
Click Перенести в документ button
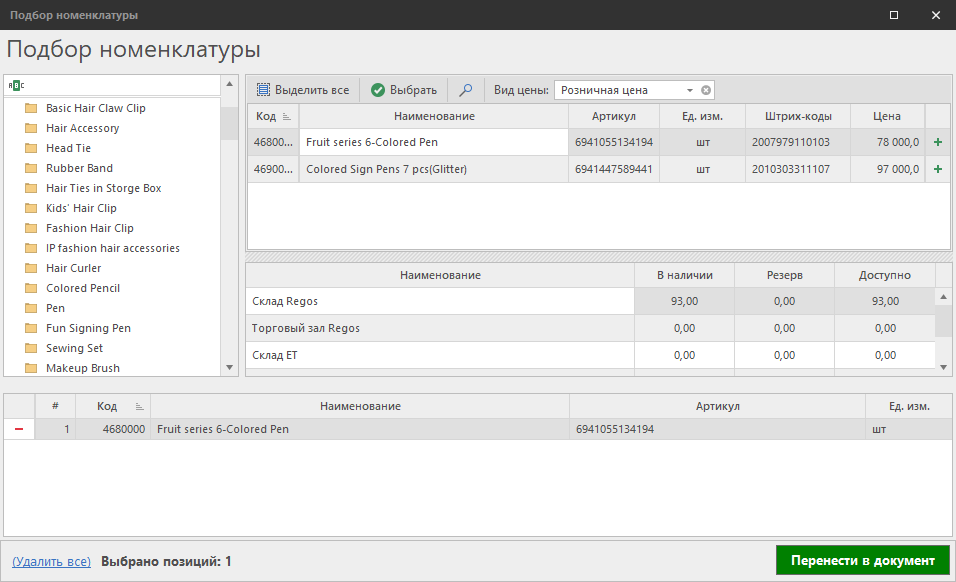pyautogui.click(x=862, y=560)
